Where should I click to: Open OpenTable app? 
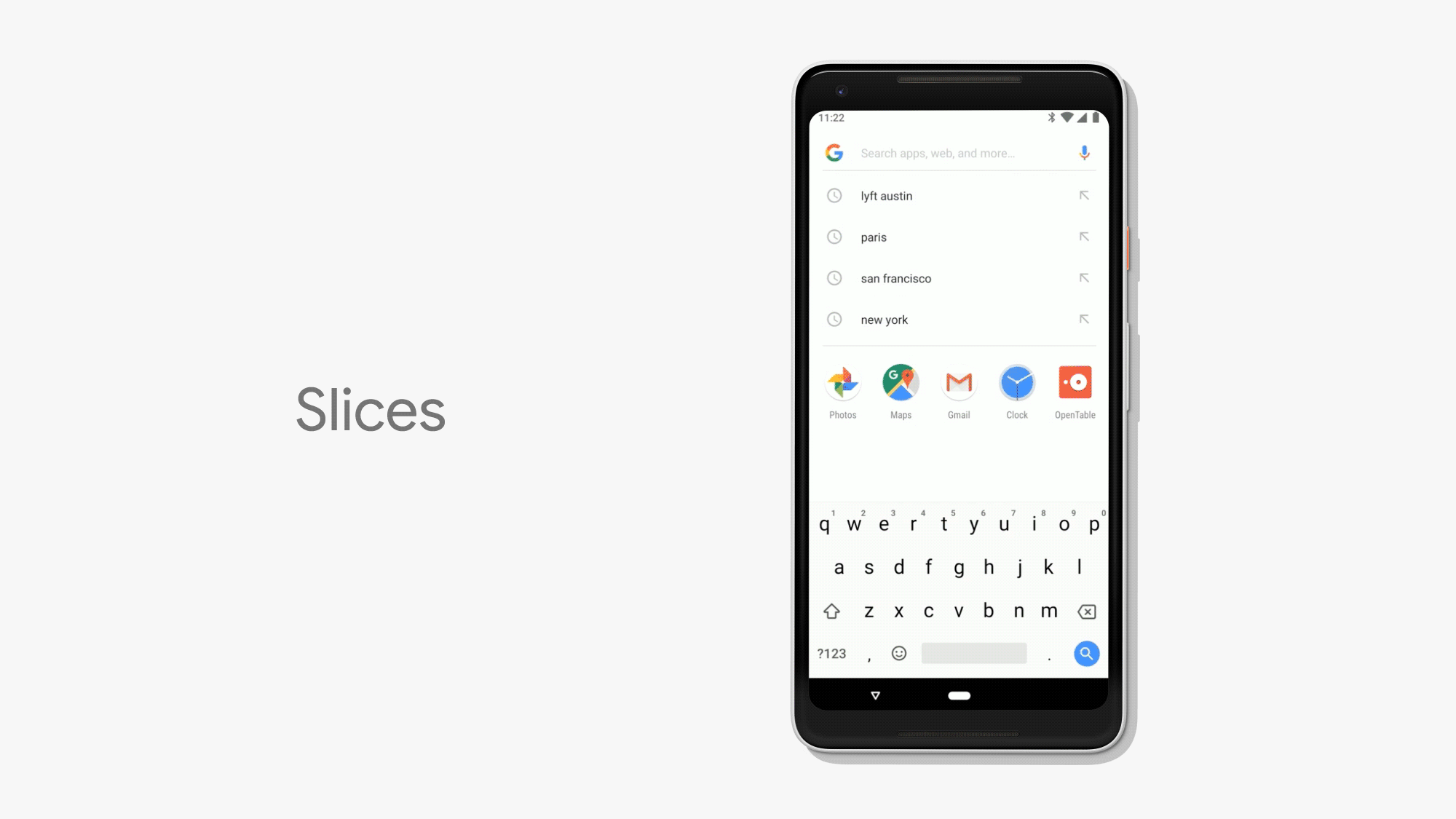click(x=1075, y=382)
